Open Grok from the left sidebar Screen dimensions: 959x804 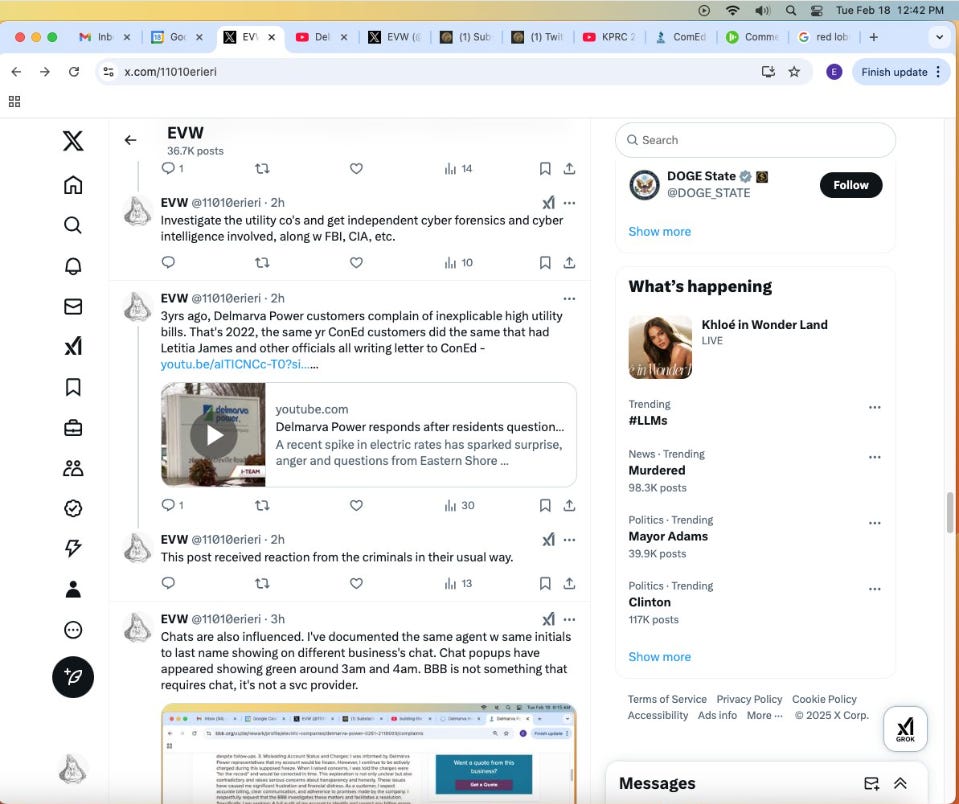(x=73, y=347)
